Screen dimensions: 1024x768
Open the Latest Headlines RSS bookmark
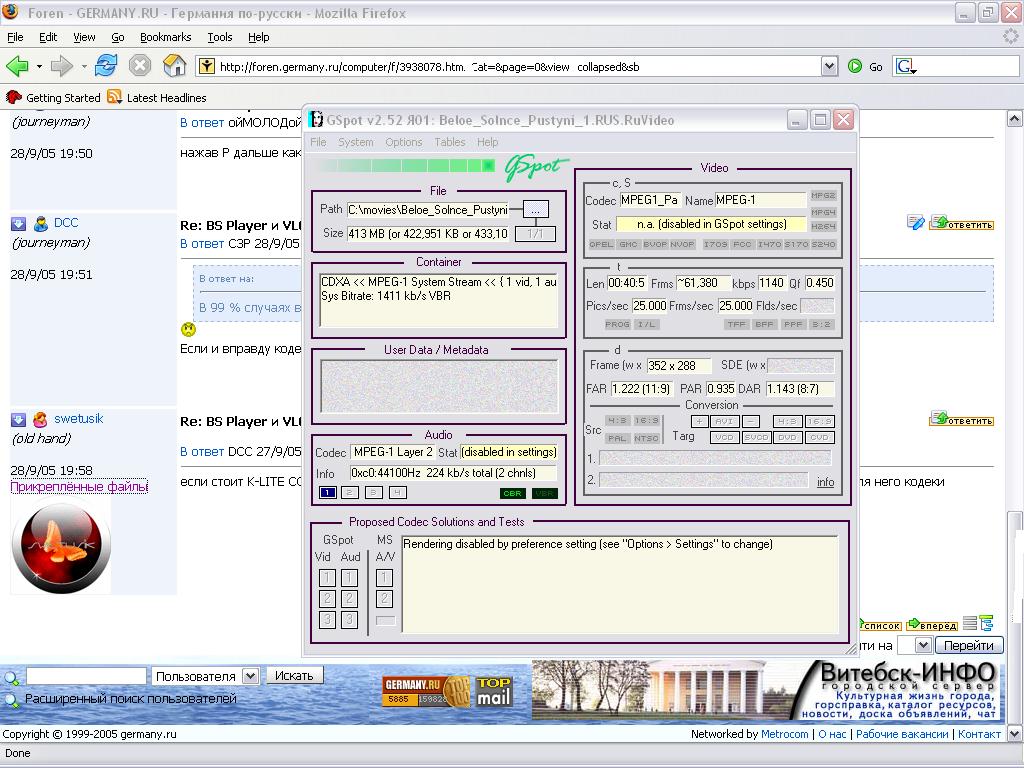(157, 97)
